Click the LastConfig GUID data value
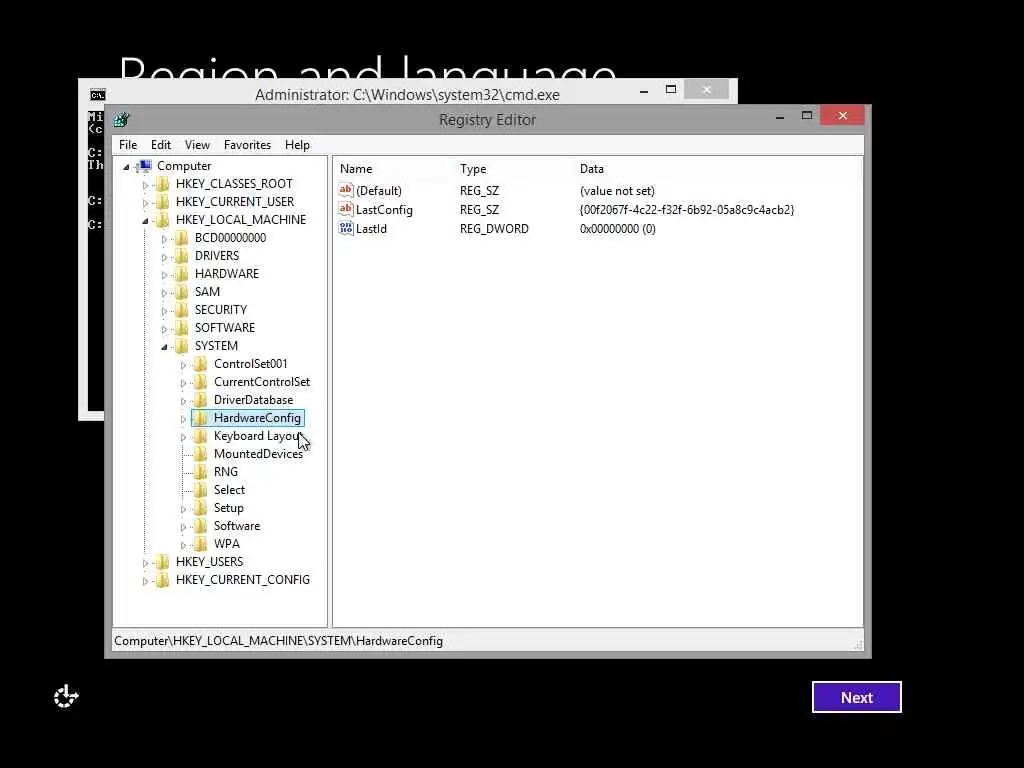Image resolution: width=1024 pixels, height=768 pixels. tap(687, 210)
